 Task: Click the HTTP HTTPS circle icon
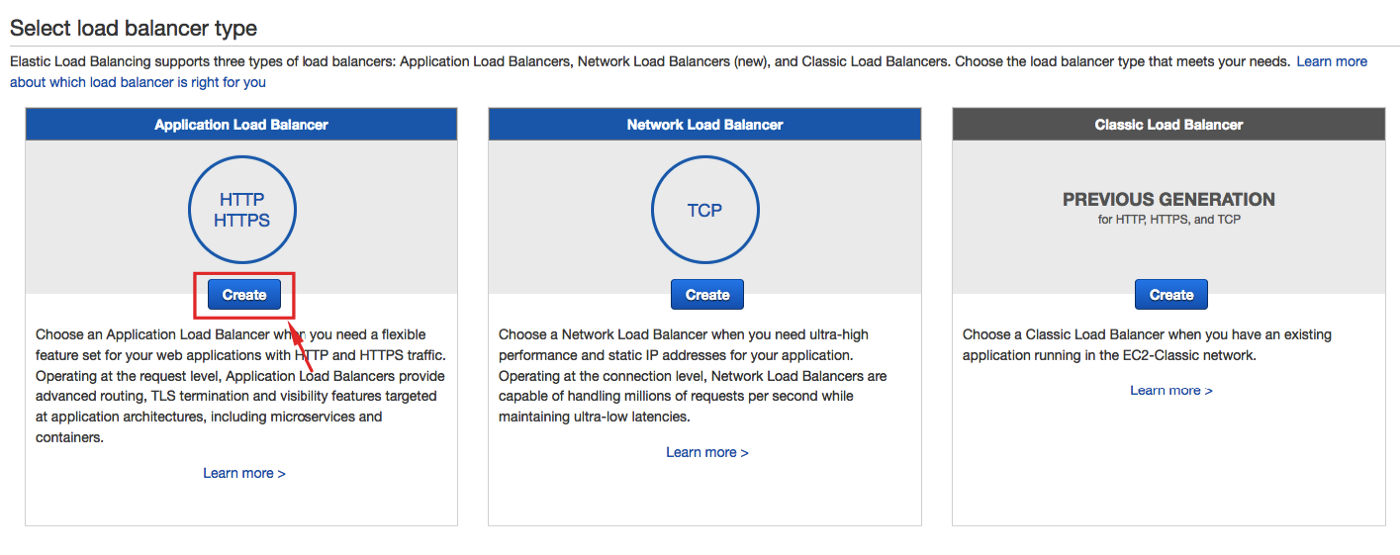(242, 210)
